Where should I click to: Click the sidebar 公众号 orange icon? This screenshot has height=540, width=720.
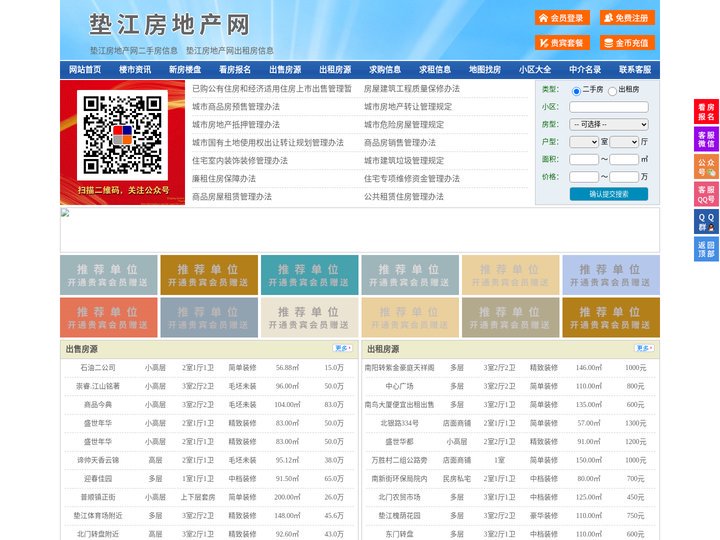click(x=706, y=167)
